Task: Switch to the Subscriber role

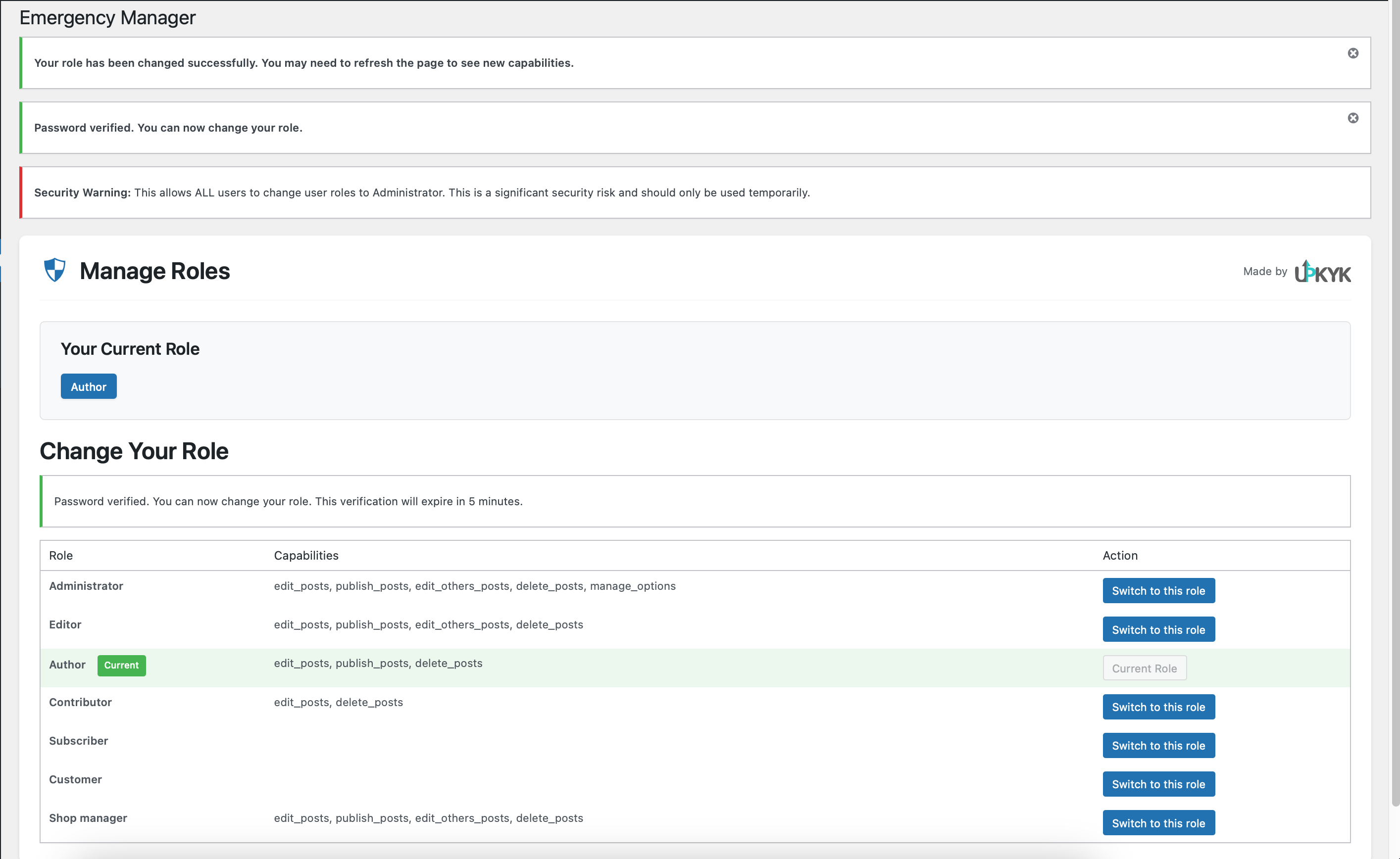Action: (x=1158, y=745)
